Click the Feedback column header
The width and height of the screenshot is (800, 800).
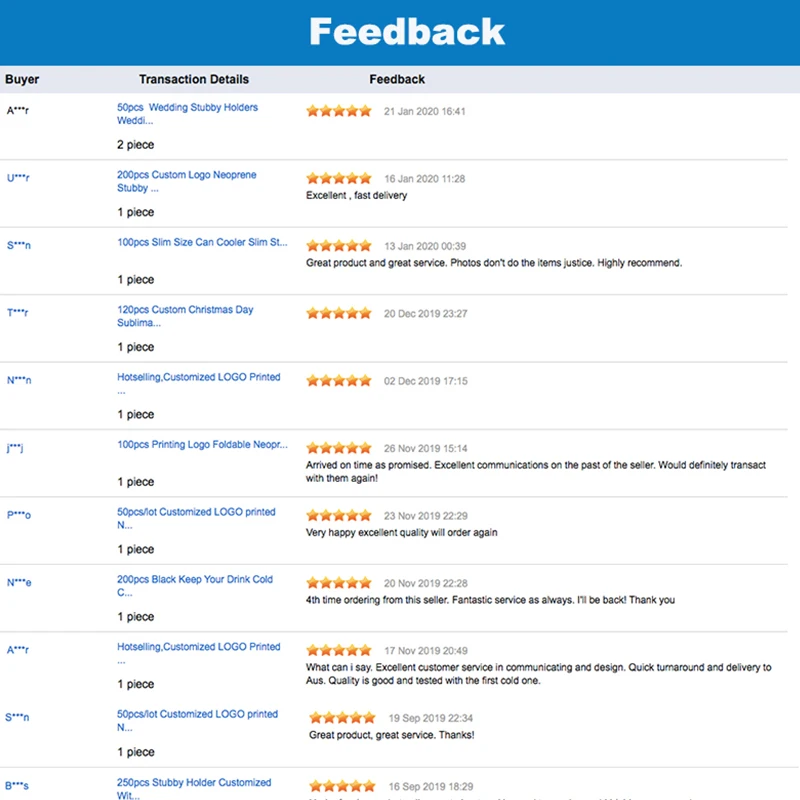point(397,79)
